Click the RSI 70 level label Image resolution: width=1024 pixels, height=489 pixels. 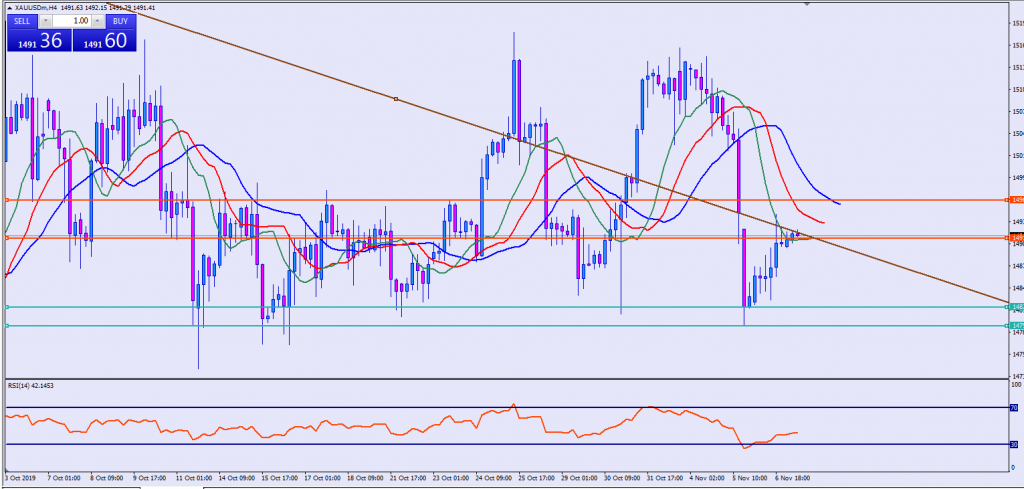(1013, 408)
